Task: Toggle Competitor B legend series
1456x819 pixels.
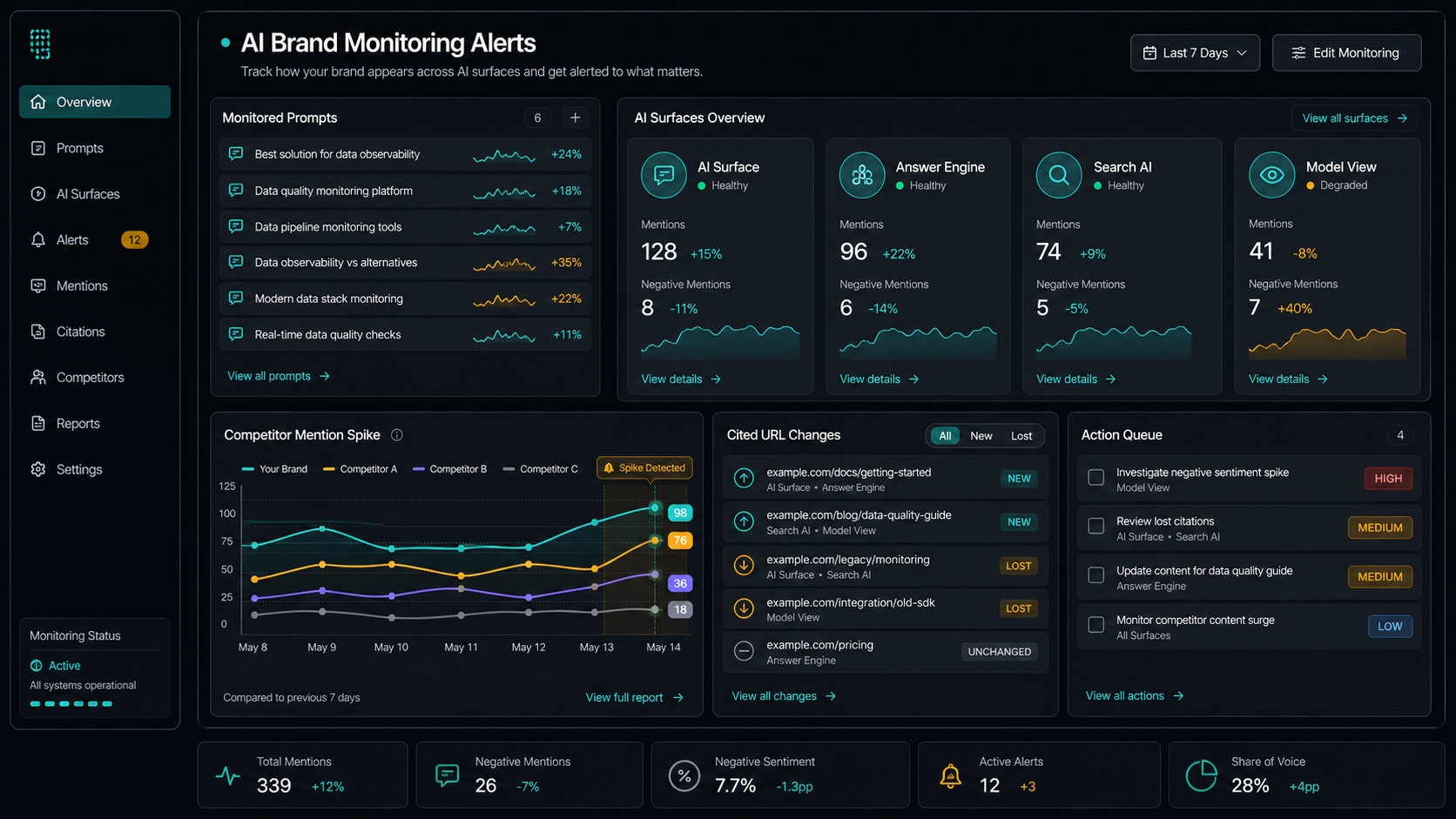Action: coord(449,469)
